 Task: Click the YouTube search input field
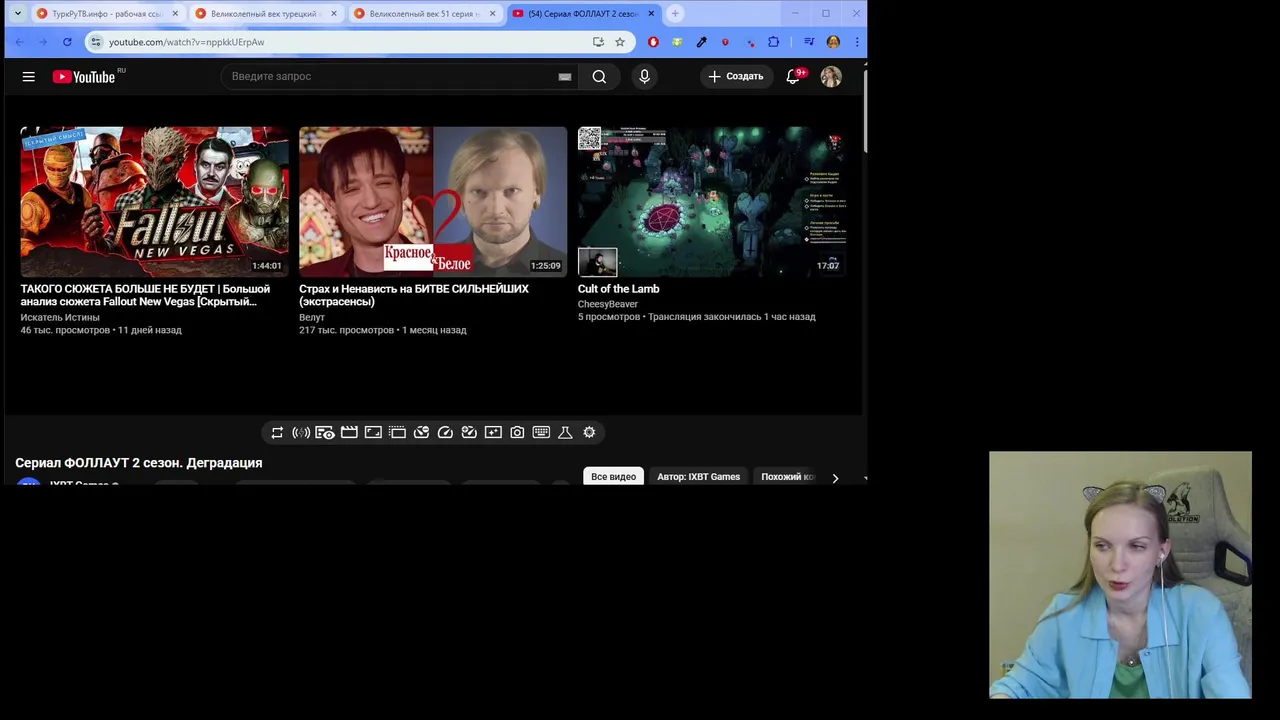tap(390, 76)
